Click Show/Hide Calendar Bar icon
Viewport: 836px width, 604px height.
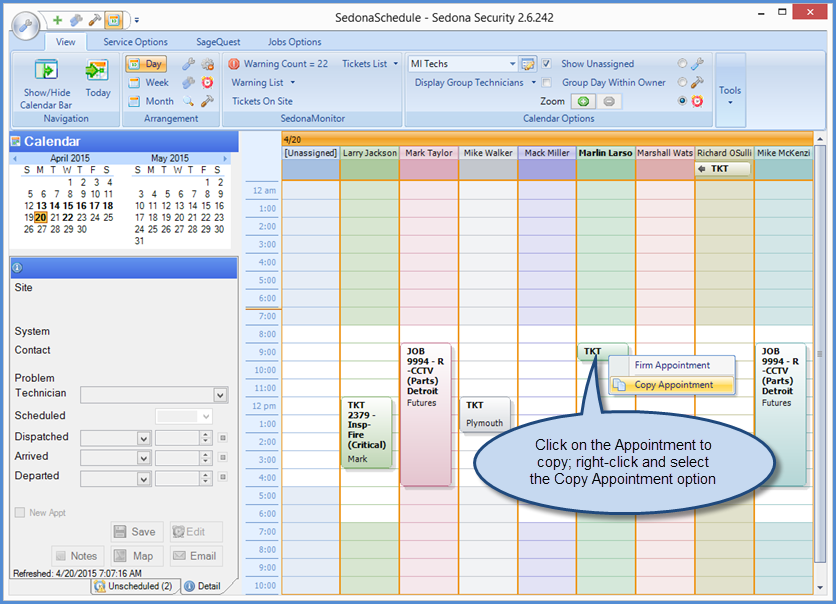coord(46,70)
